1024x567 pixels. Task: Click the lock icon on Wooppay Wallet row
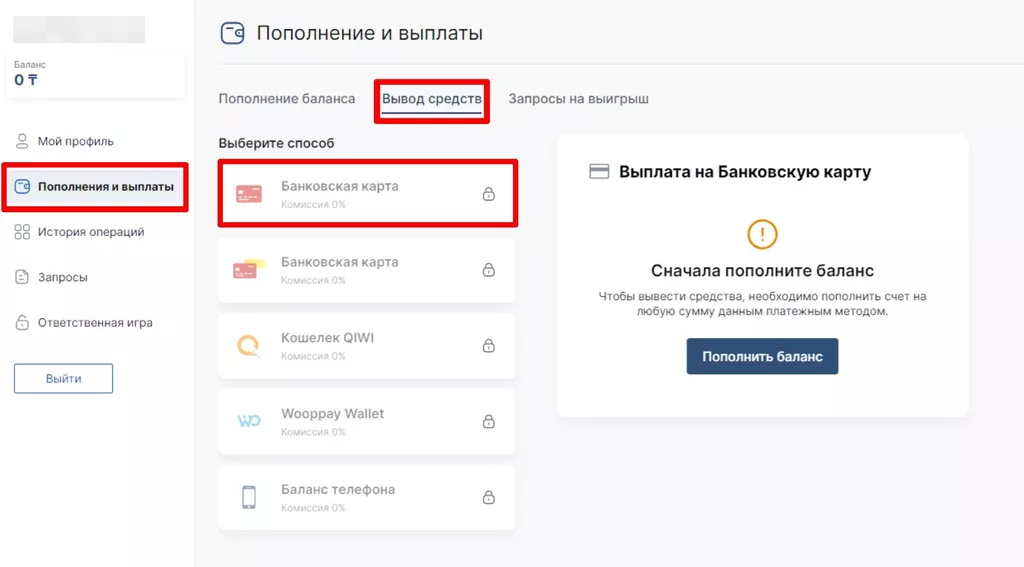488,422
